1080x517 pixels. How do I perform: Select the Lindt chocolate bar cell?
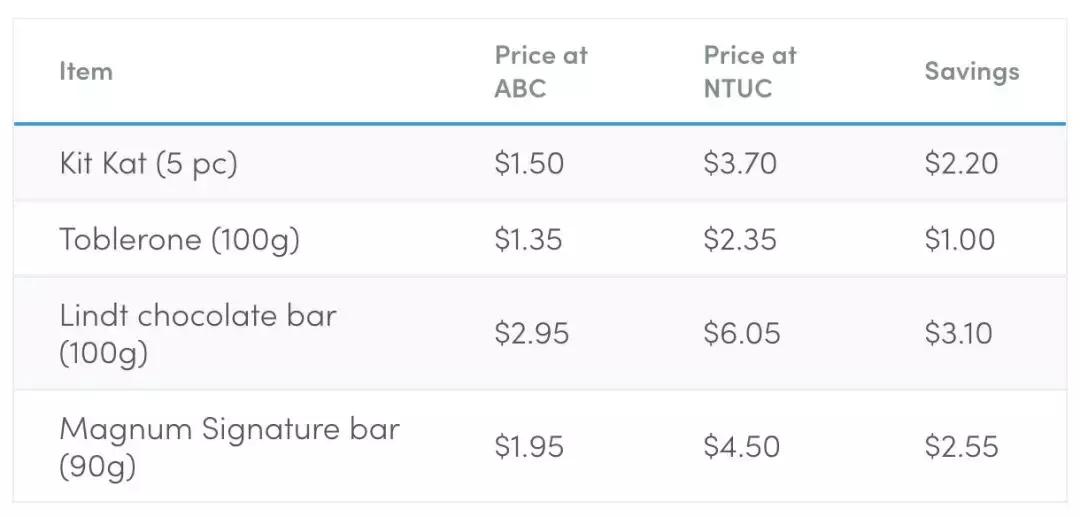198,333
